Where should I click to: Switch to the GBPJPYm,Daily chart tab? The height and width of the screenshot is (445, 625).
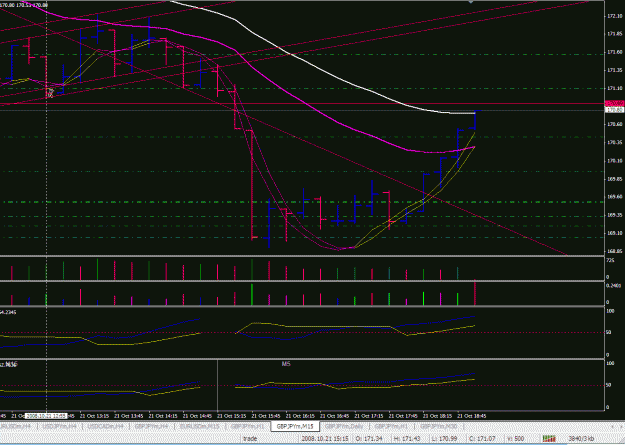click(x=344, y=426)
